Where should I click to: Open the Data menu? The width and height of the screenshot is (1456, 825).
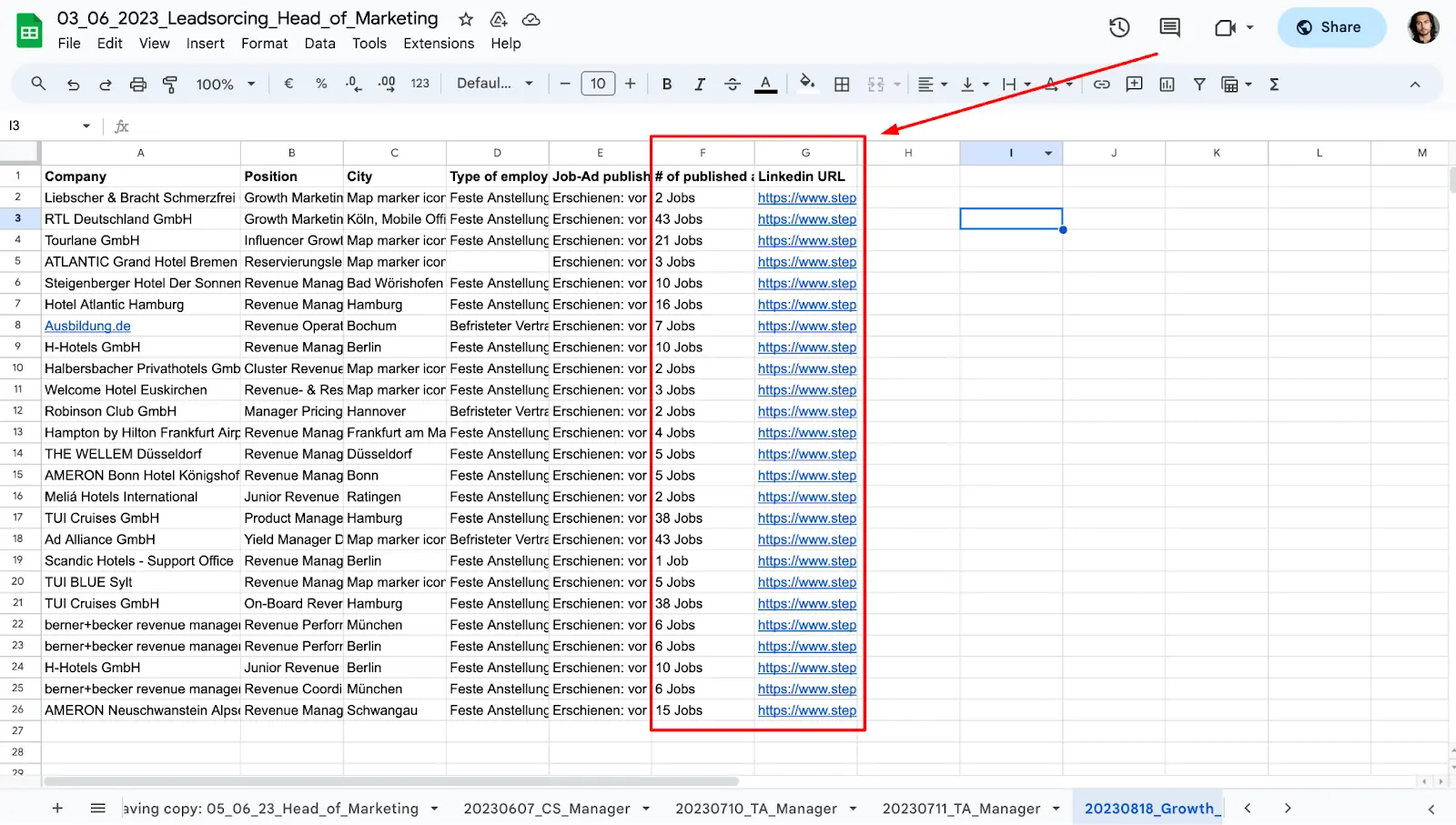(319, 43)
